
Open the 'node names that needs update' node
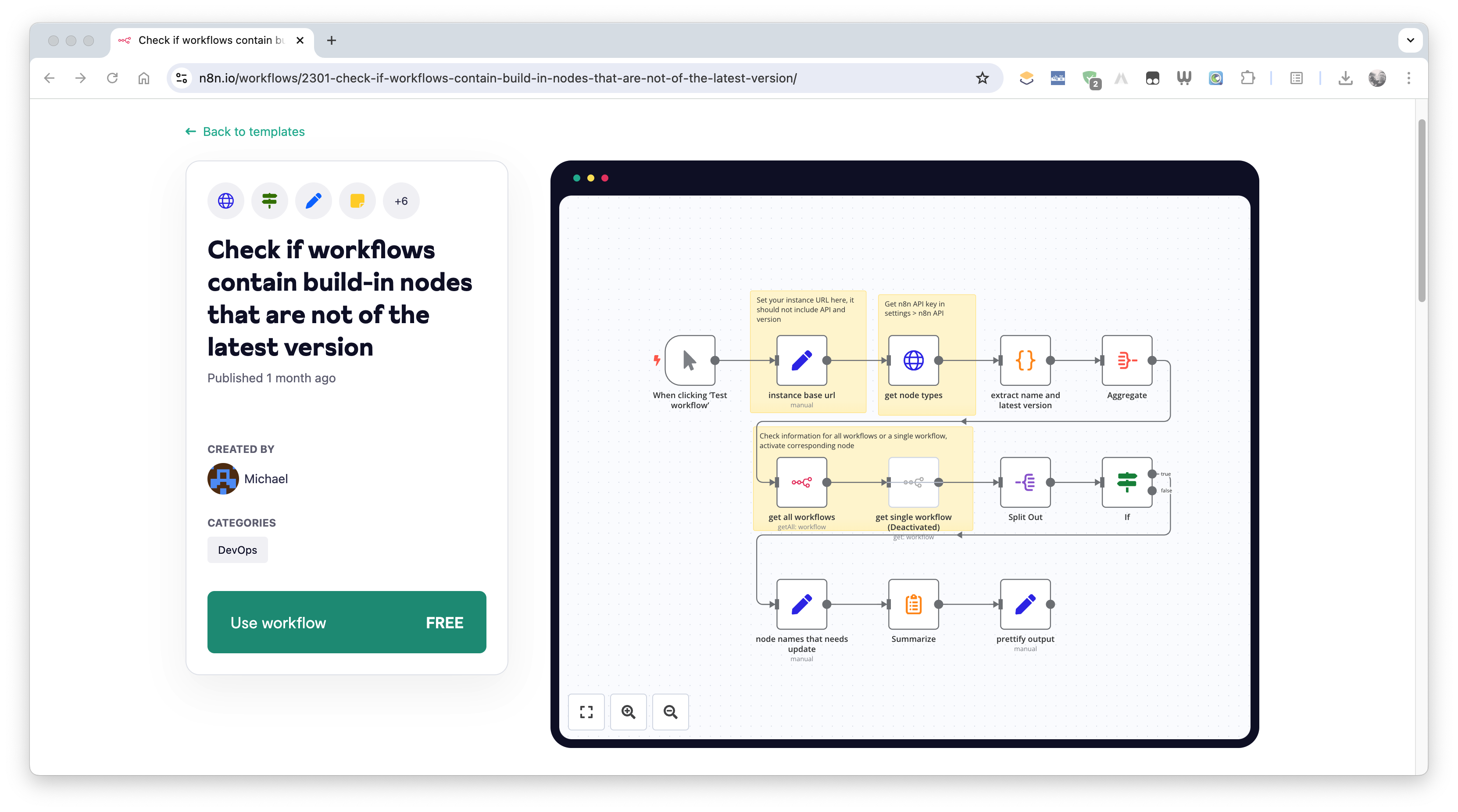point(801,604)
